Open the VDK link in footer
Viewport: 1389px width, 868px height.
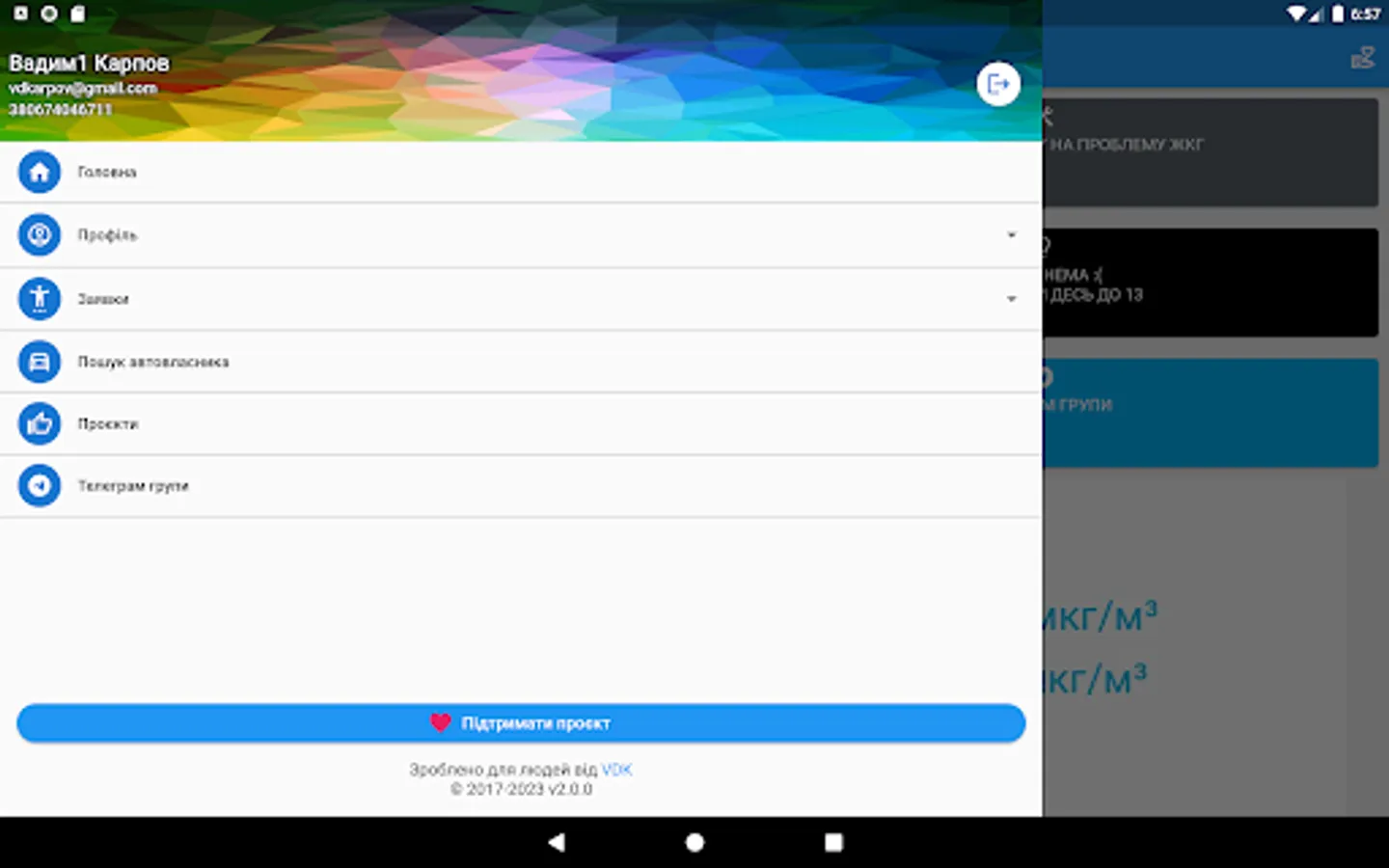tap(616, 770)
